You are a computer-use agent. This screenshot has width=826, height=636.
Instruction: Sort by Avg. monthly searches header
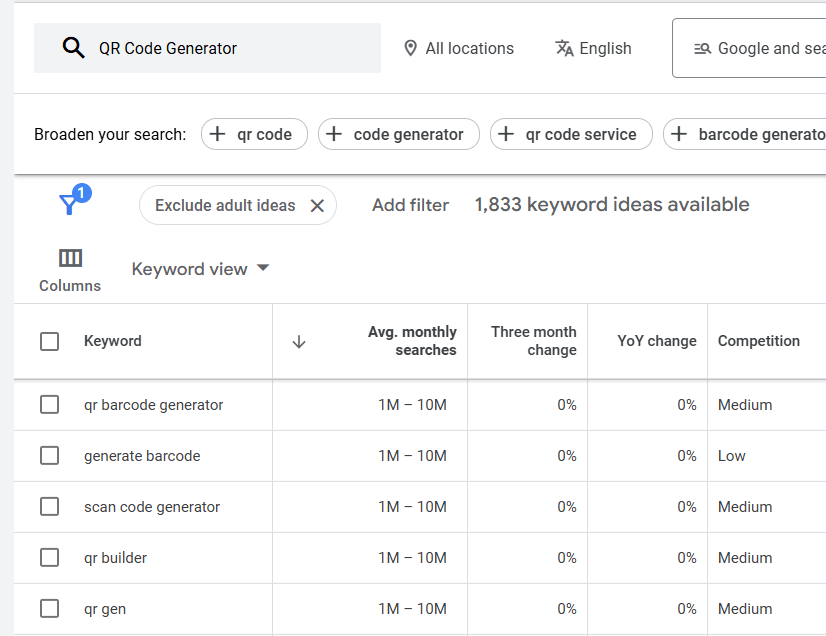click(x=412, y=341)
